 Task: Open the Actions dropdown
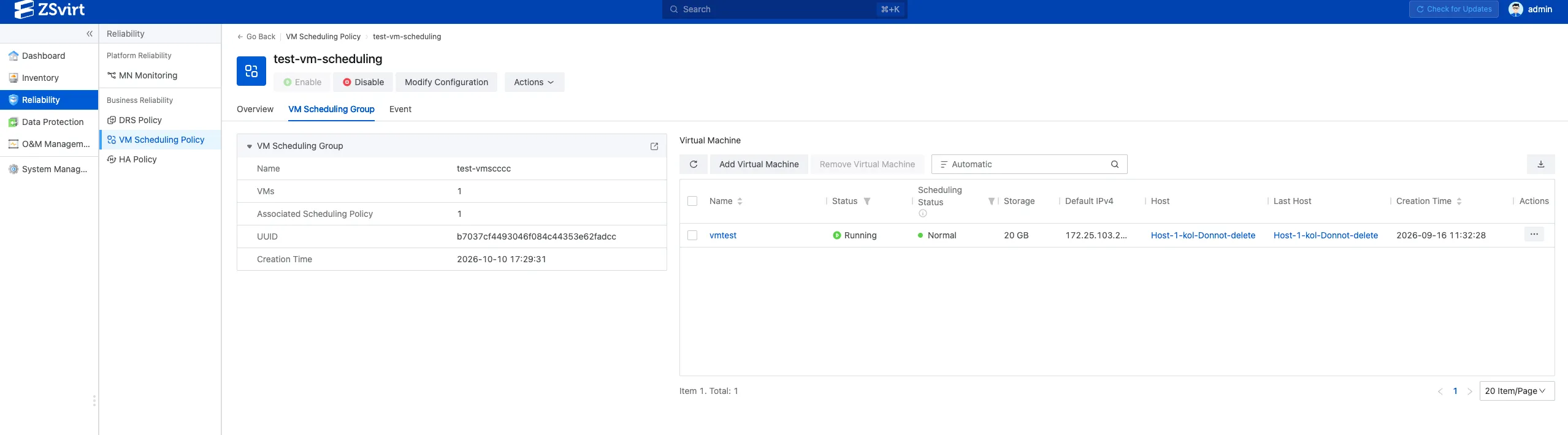[534, 82]
